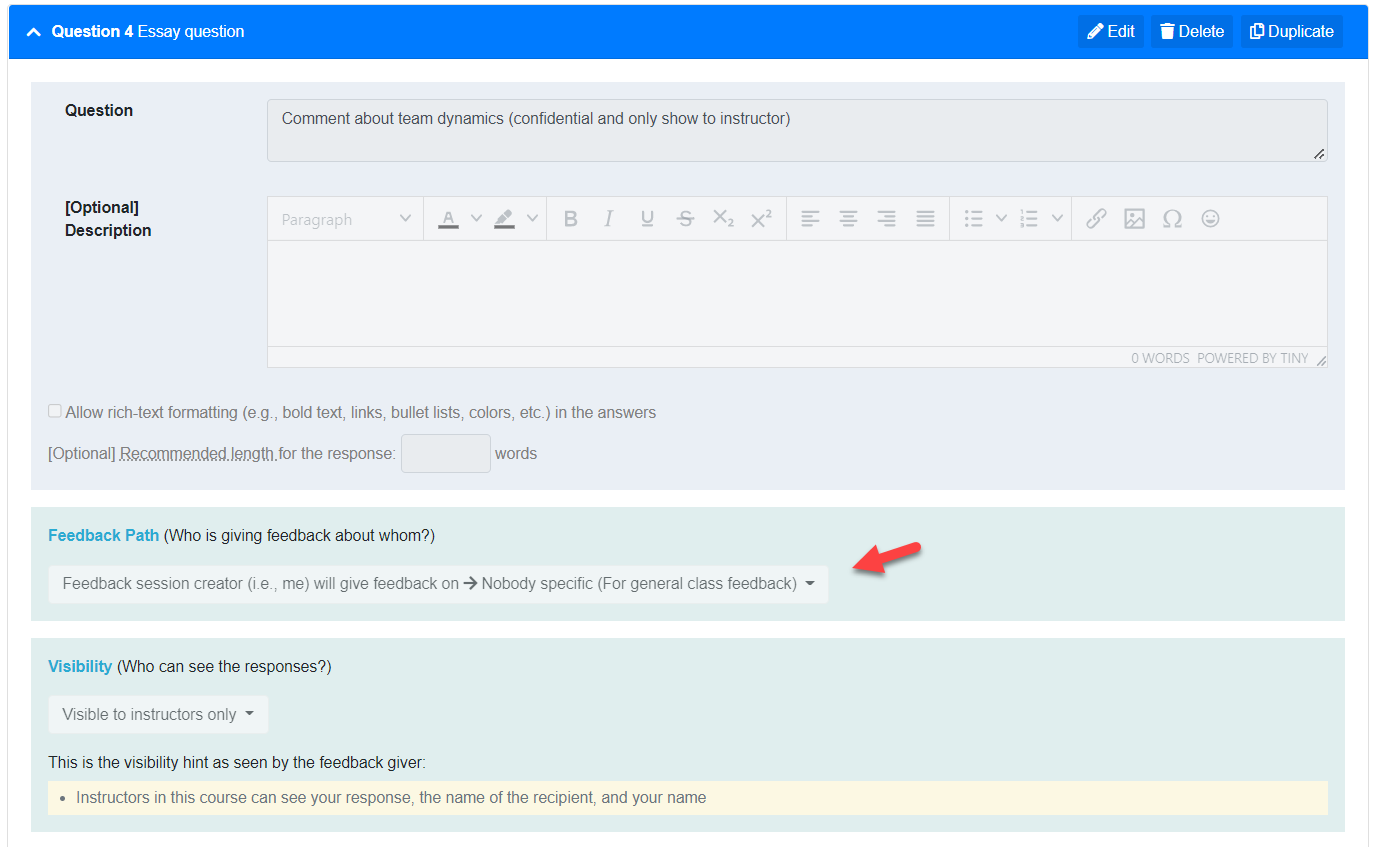The image size is (1381, 847).
Task: Click the Feedback Path heading
Action: click(104, 535)
